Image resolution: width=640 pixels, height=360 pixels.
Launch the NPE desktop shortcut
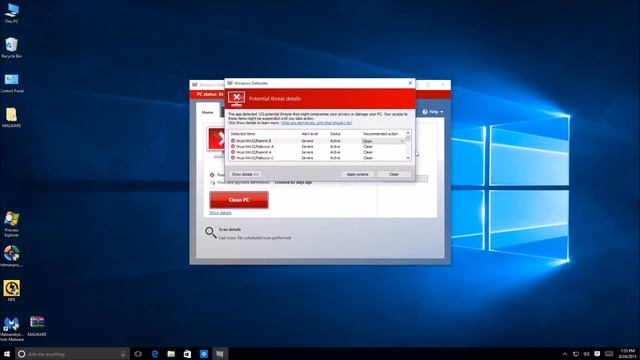click(11, 291)
